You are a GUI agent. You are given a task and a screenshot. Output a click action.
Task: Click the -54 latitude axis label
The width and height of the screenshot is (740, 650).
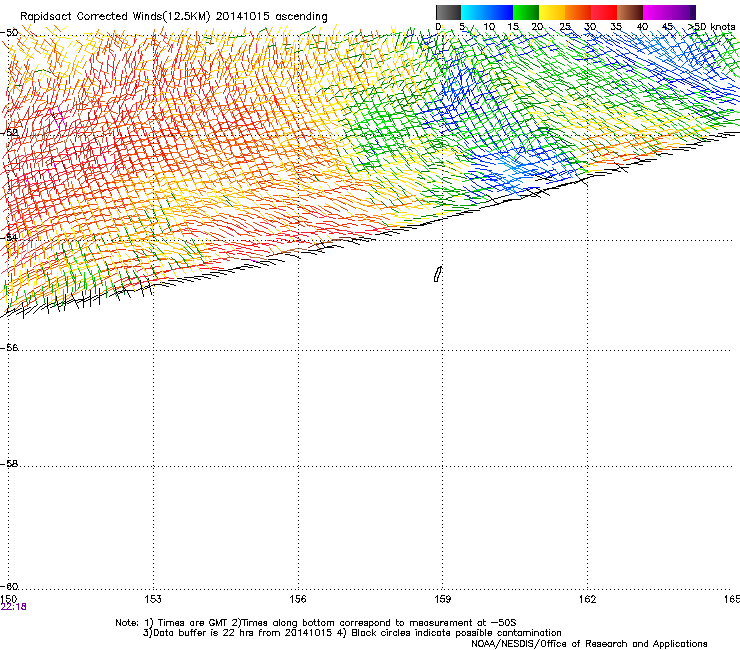[9, 237]
